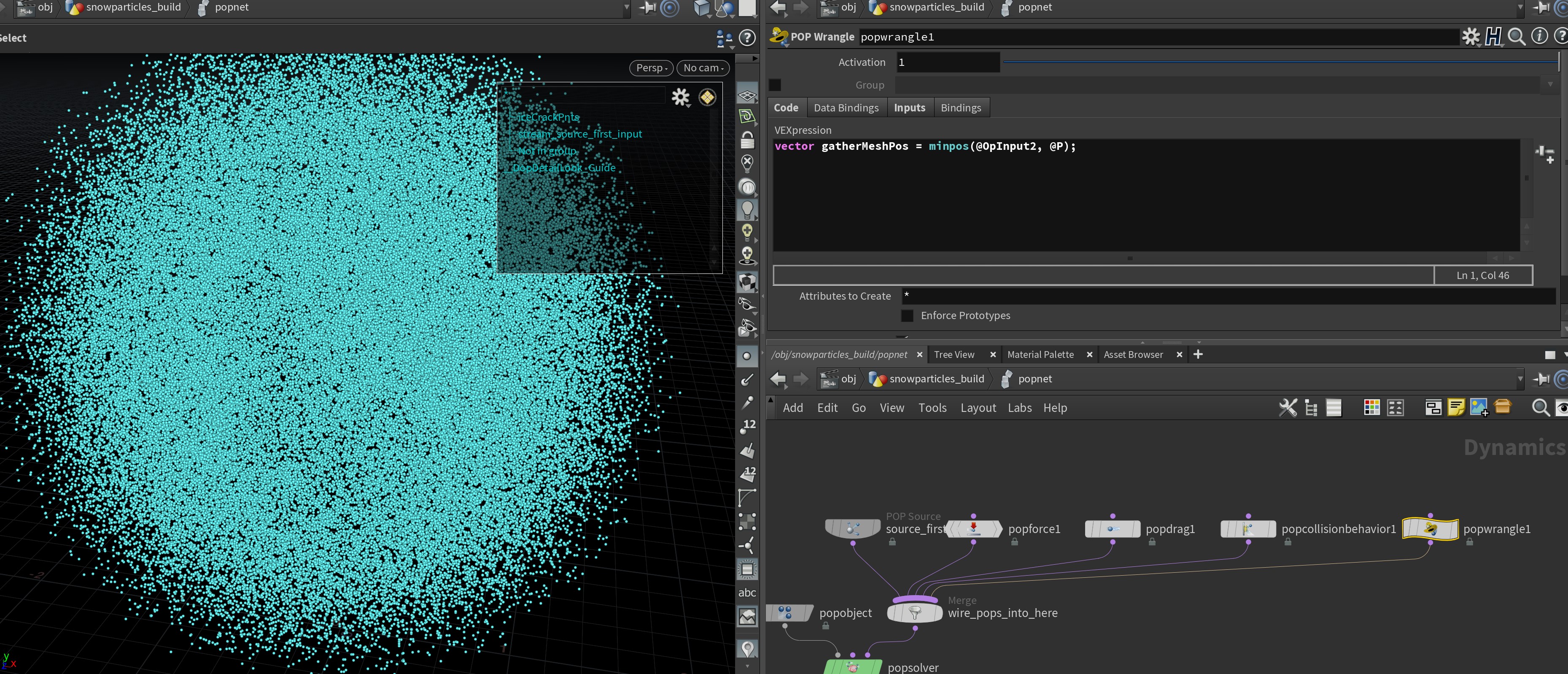Click the network box icon in toolbar
The height and width of the screenshot is (674, 1568).
coord(1433,407)
